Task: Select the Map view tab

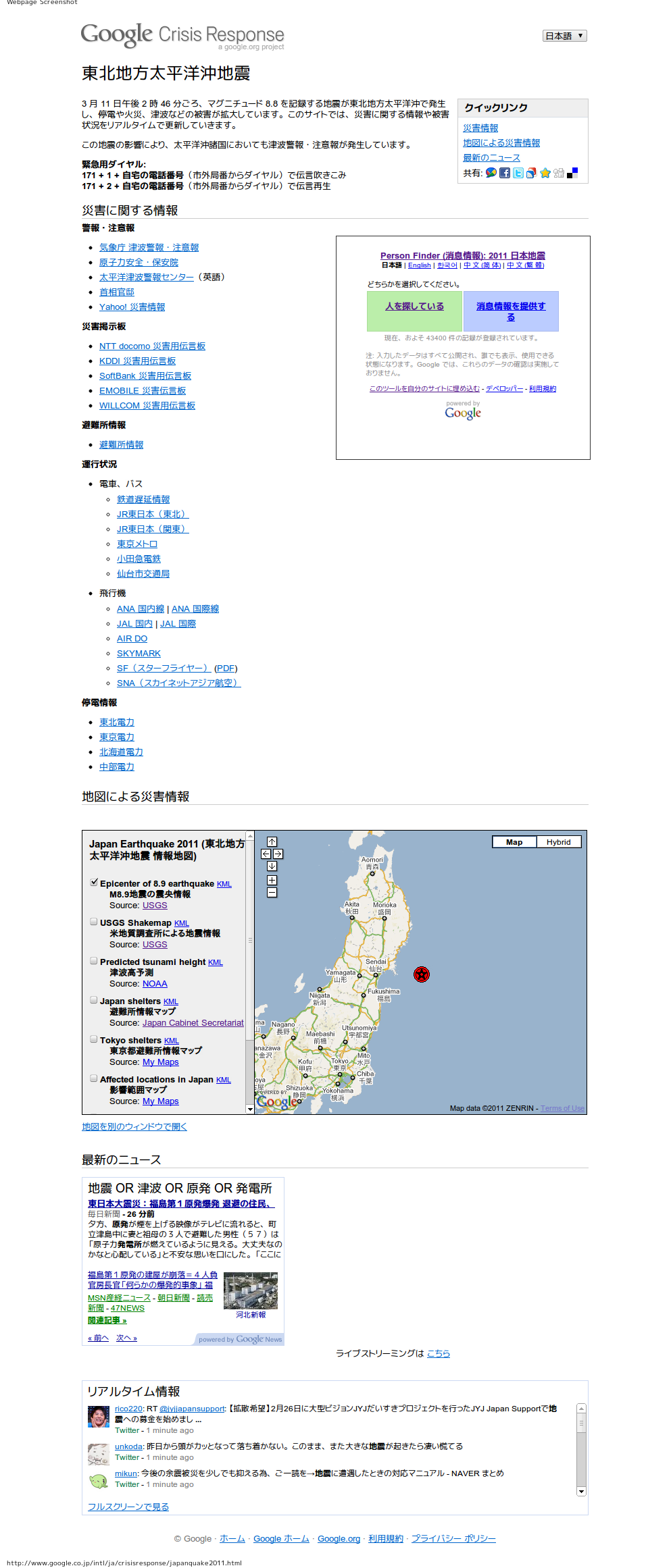Action: [x=514, y=842]
